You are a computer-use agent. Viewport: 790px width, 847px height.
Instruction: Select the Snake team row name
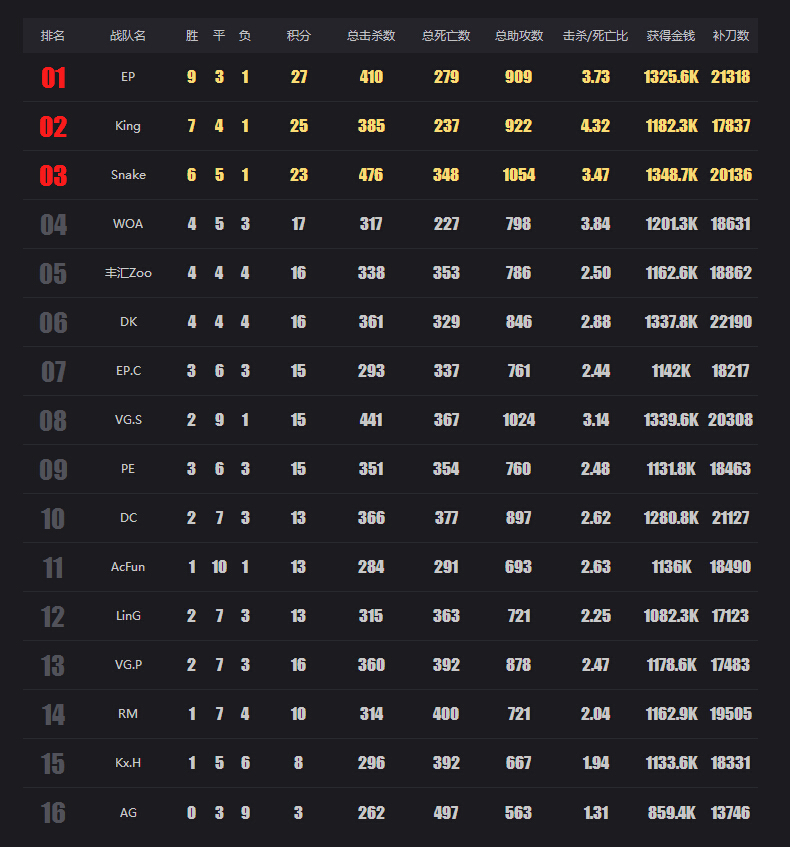pos(128,174)
